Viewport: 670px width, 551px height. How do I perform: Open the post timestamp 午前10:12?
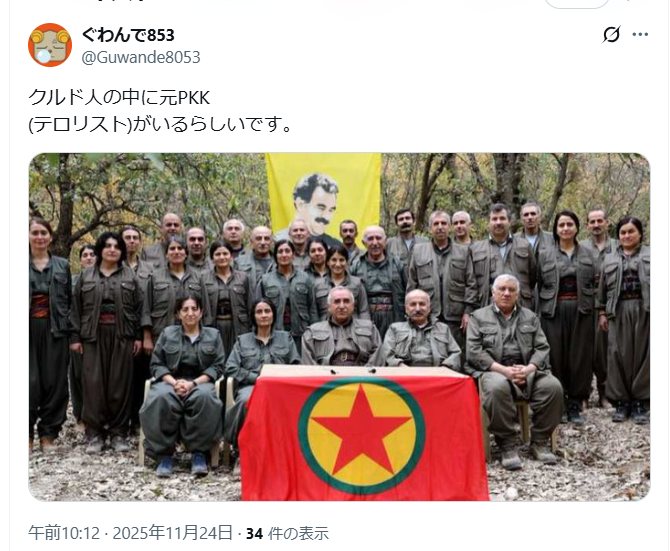64,533
